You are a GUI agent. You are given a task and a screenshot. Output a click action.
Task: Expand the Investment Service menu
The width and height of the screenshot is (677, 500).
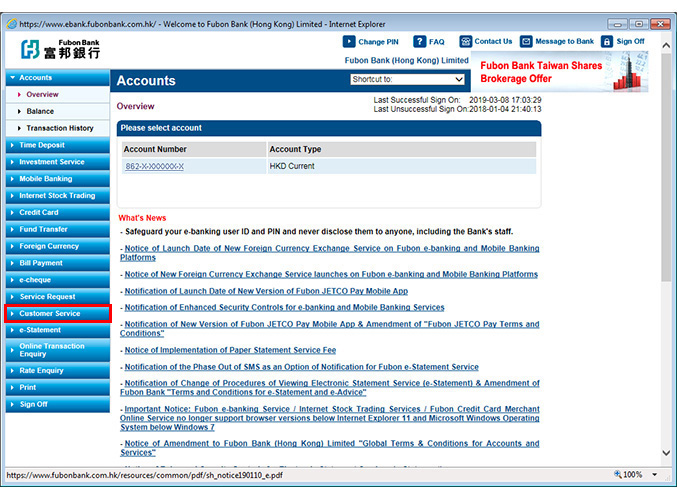[57, 162]
